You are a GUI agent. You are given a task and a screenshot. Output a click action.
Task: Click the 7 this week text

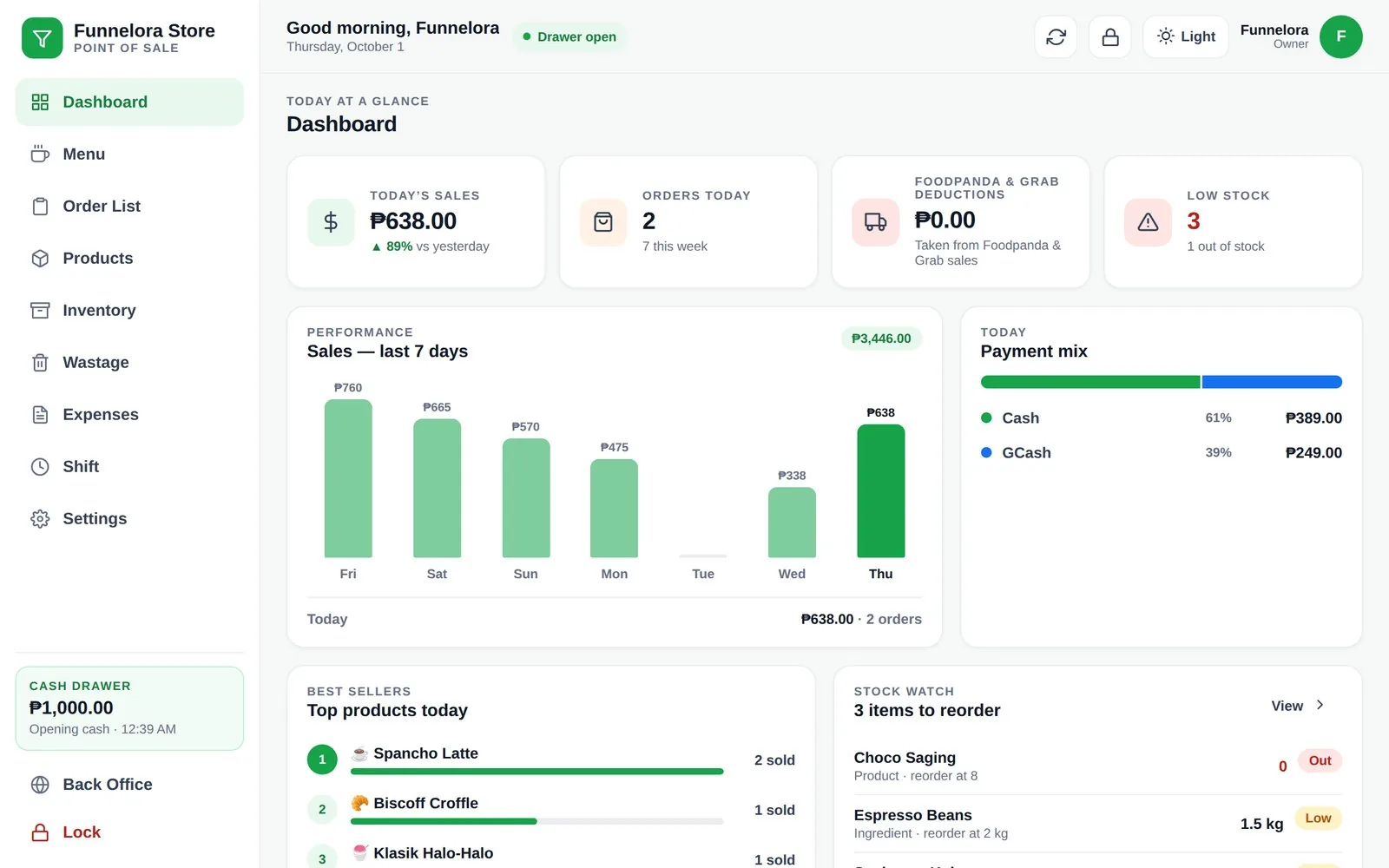tap(675, 247)
